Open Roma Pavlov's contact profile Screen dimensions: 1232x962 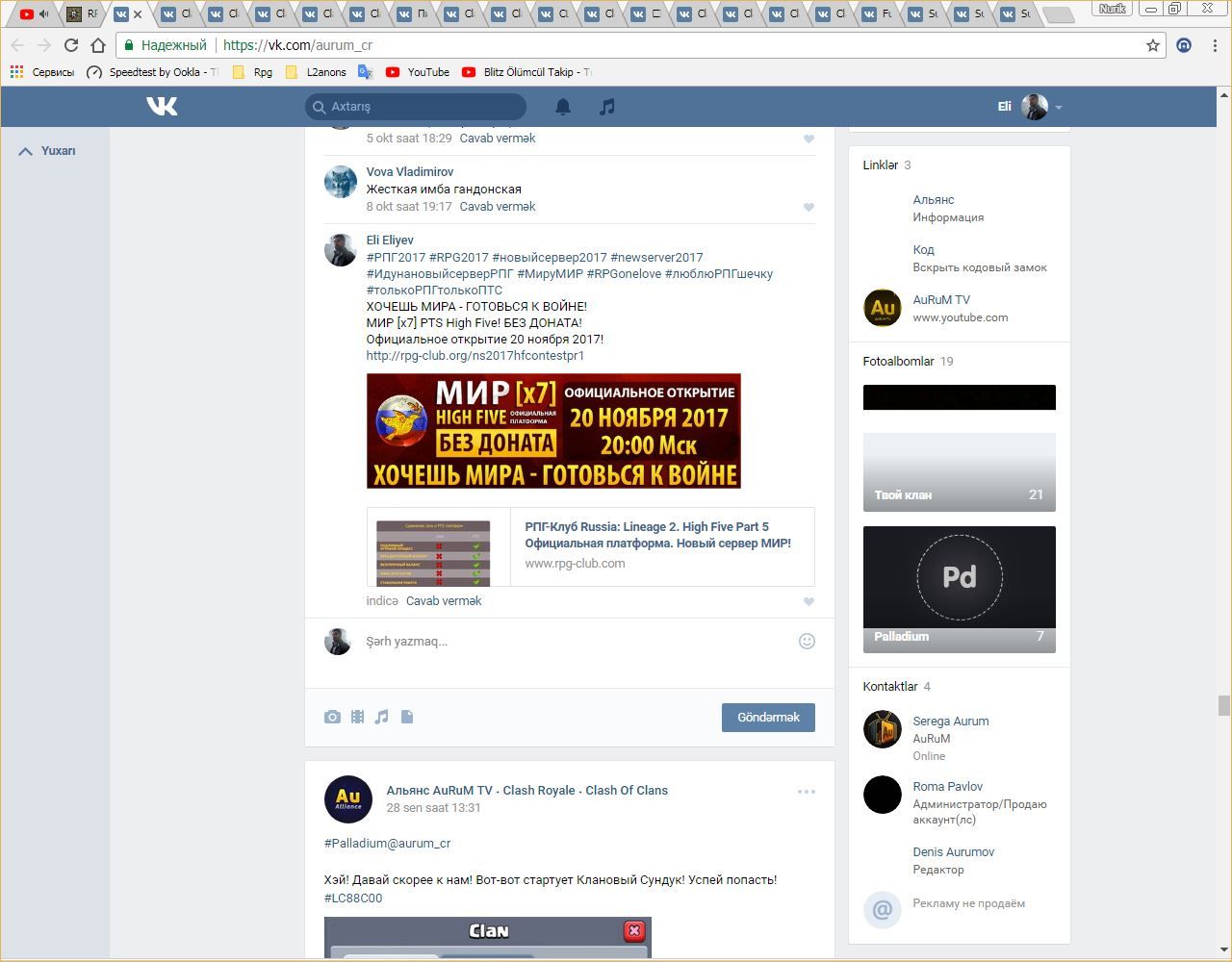click(x=948, y=787)
